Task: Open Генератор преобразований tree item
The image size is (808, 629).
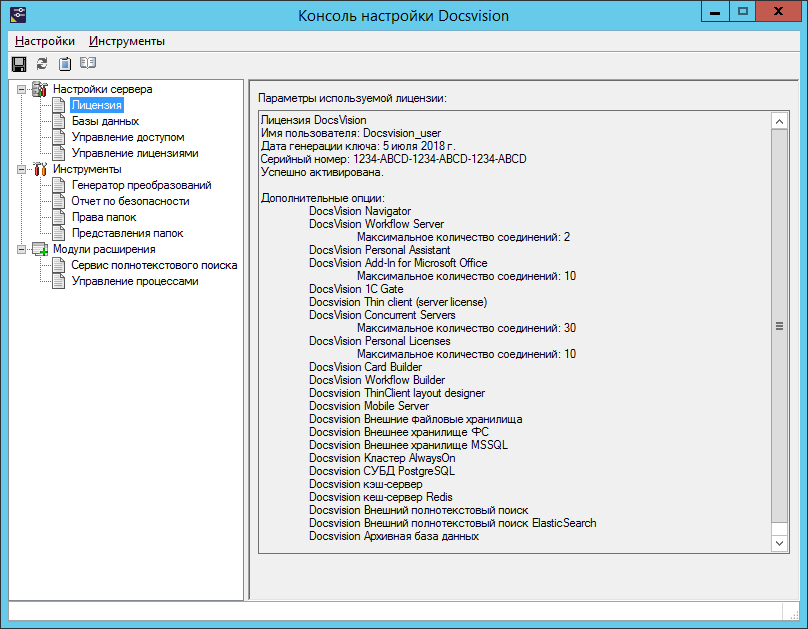Action: click(x=141, y=185)
